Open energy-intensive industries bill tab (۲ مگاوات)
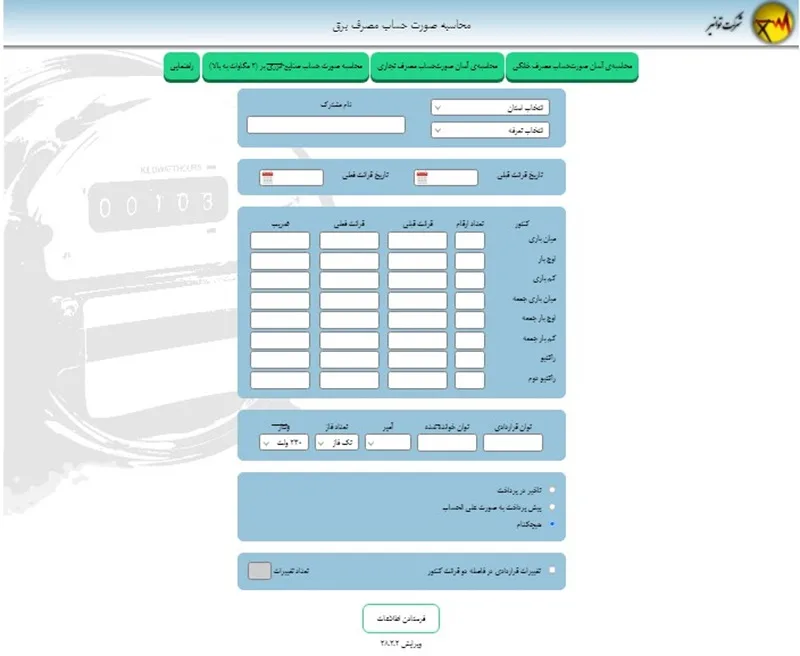This screenshot has height=656, width=800. click(x=286, y=66)
